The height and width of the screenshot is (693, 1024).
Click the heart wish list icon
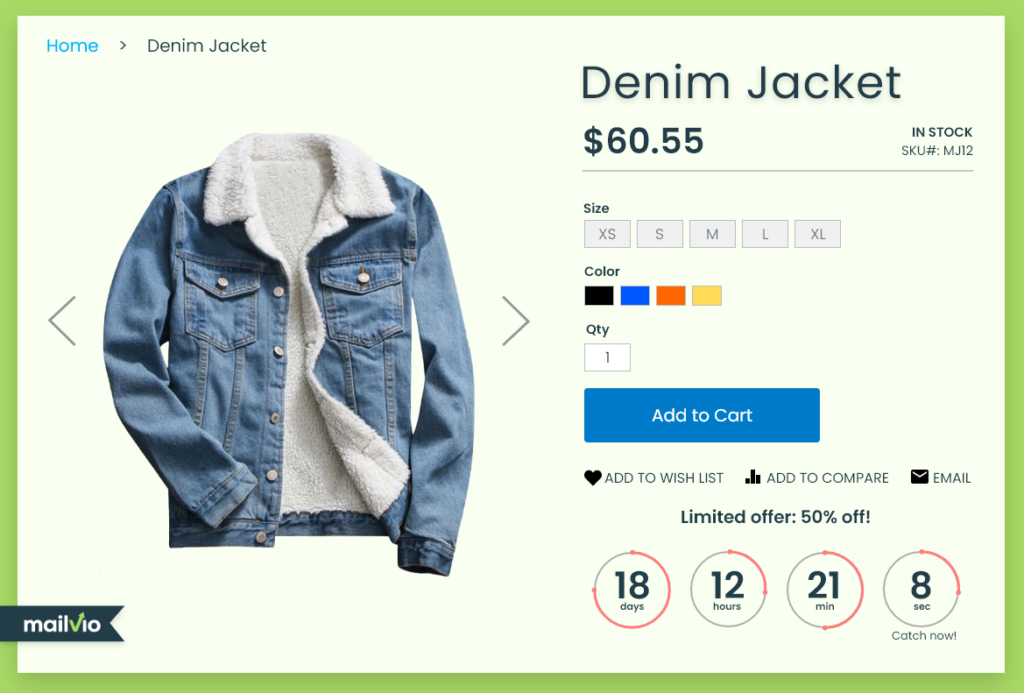click(x=592, y=478)
